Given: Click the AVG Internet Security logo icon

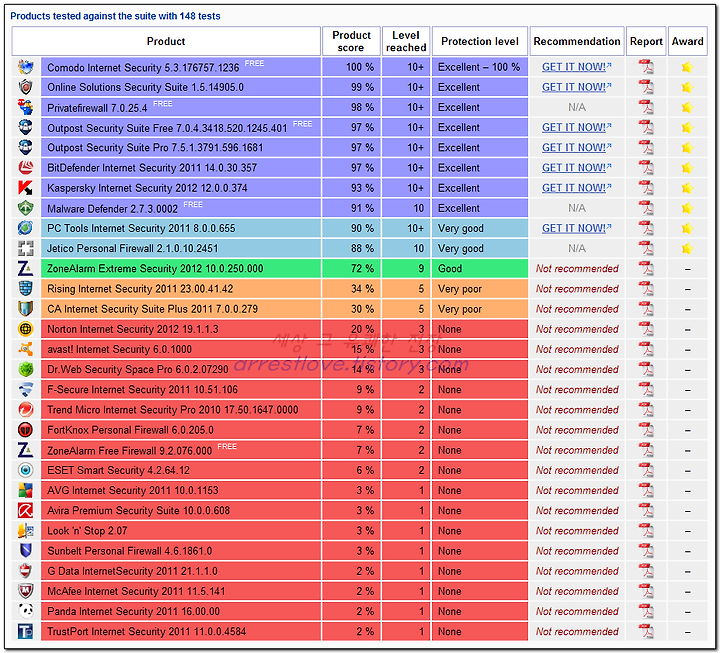Looking at the screenshot, I should [x=26, y=490].
